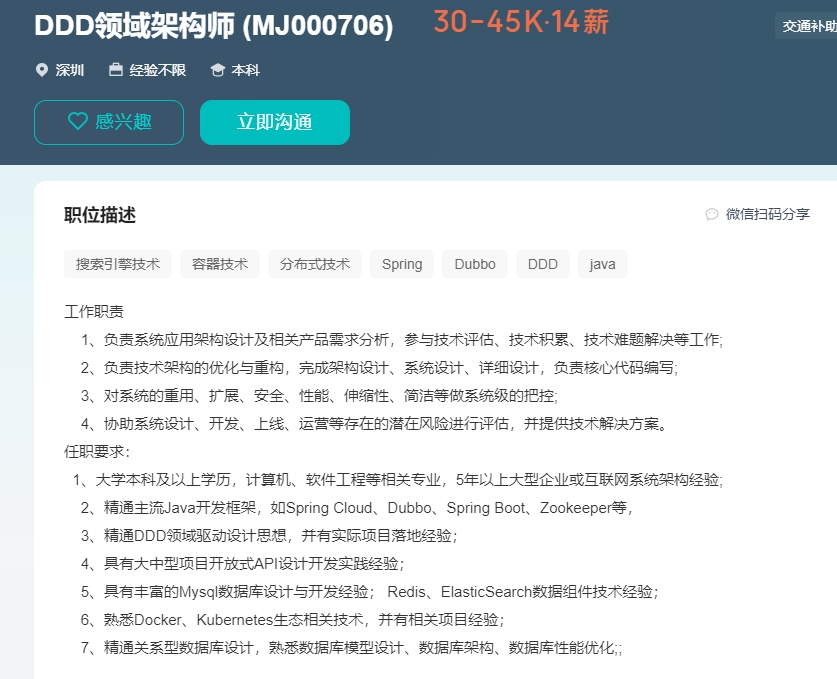The width and height of the screenshot is (837, 679).
Task: Click the WeChat chat bubble share icon
Action: pos(712,214)
